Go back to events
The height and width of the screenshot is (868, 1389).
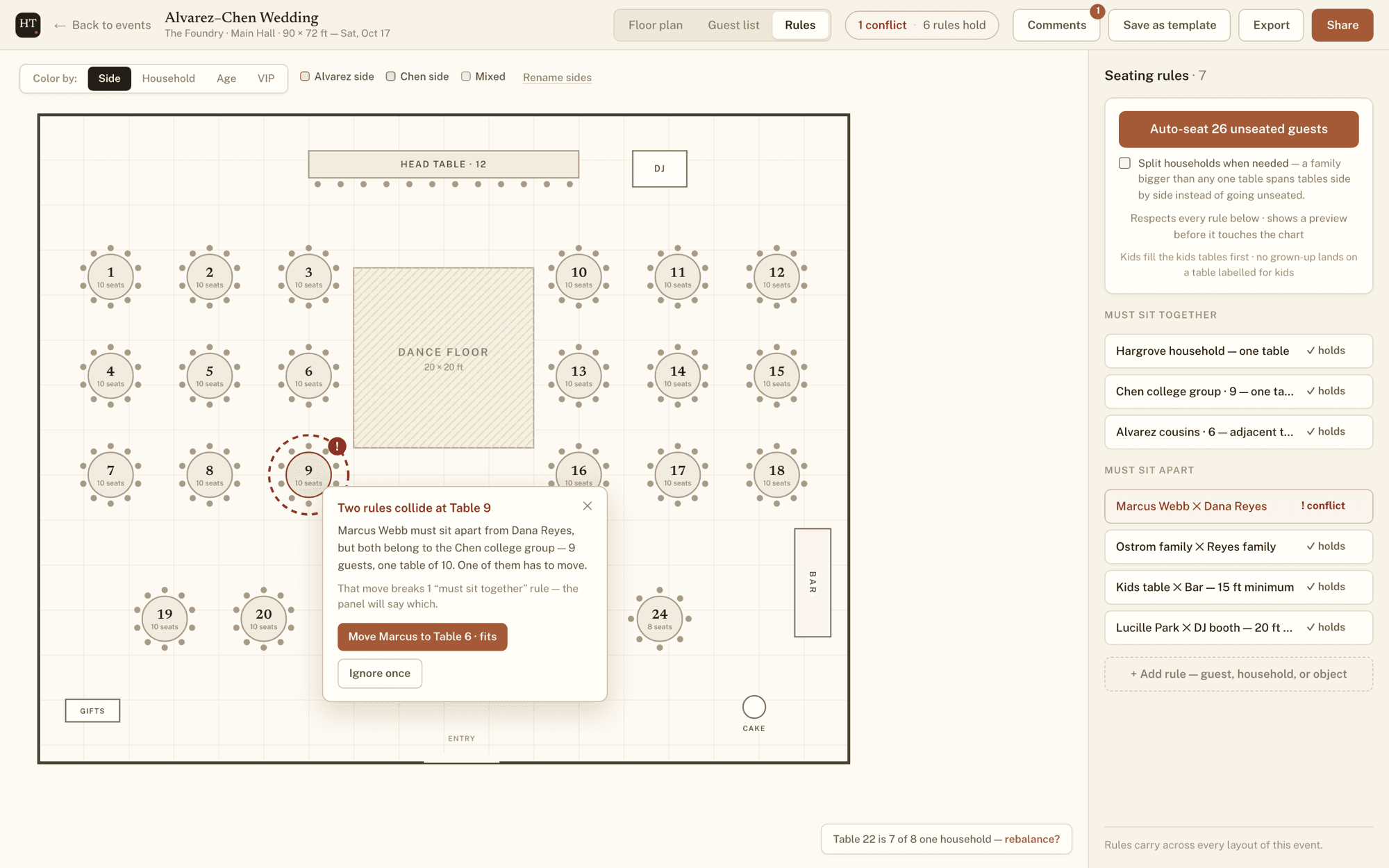coord(102,25)
